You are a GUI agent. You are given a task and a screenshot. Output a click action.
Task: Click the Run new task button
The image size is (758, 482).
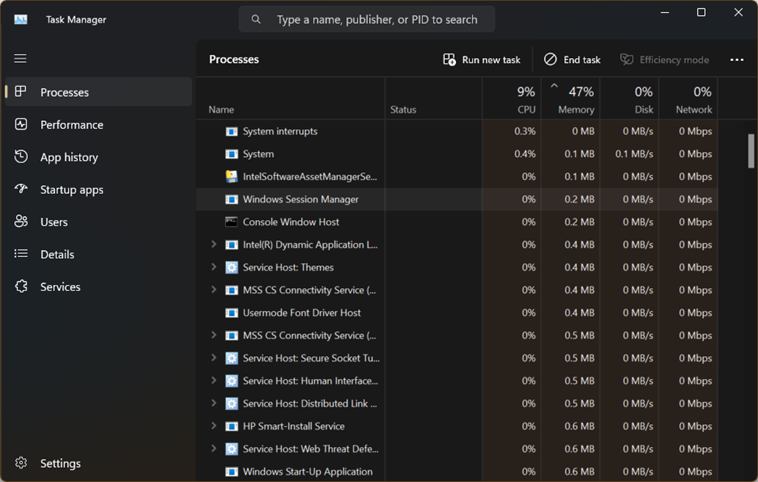[482, 59]
